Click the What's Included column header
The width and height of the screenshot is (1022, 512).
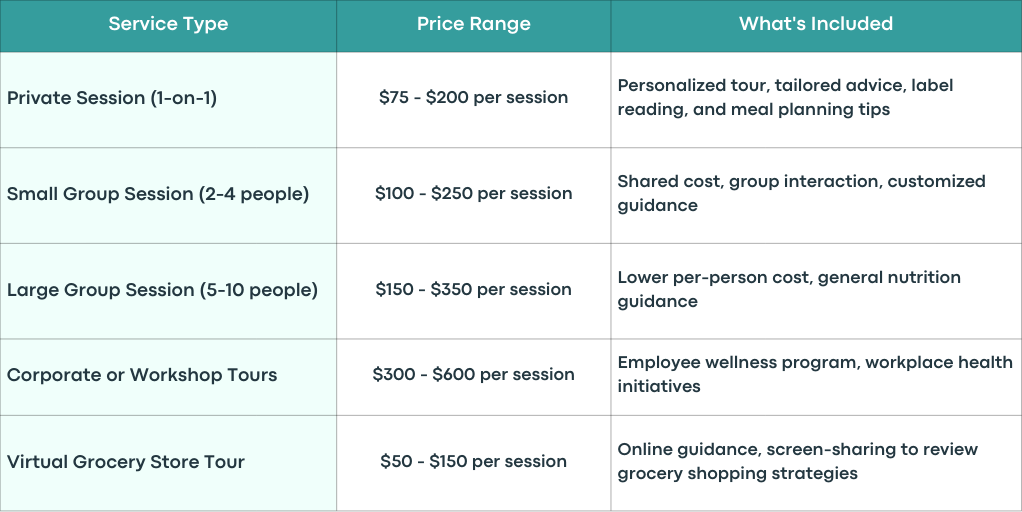point(816,26)
